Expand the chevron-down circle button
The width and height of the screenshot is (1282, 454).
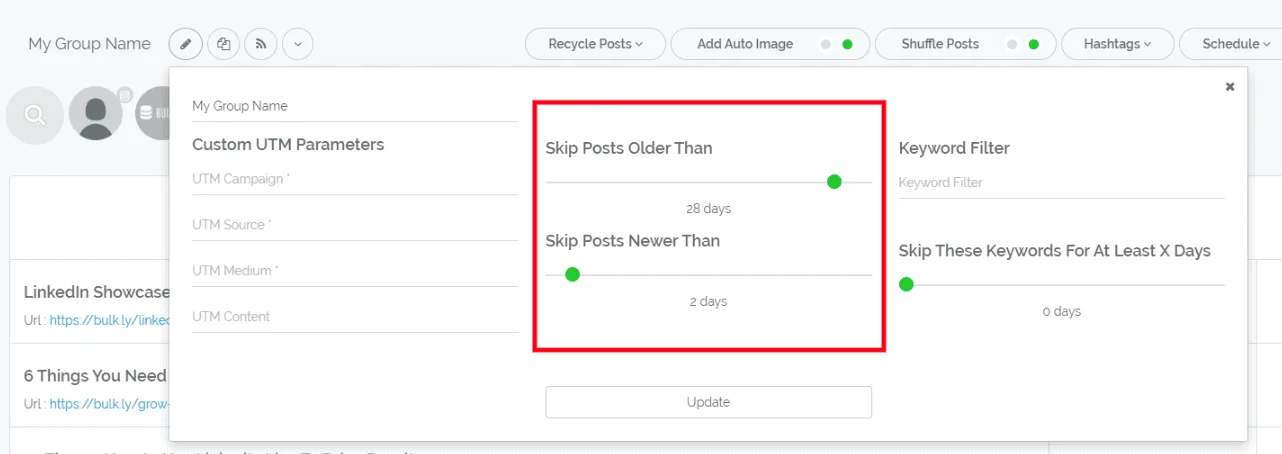click(298, 44)
